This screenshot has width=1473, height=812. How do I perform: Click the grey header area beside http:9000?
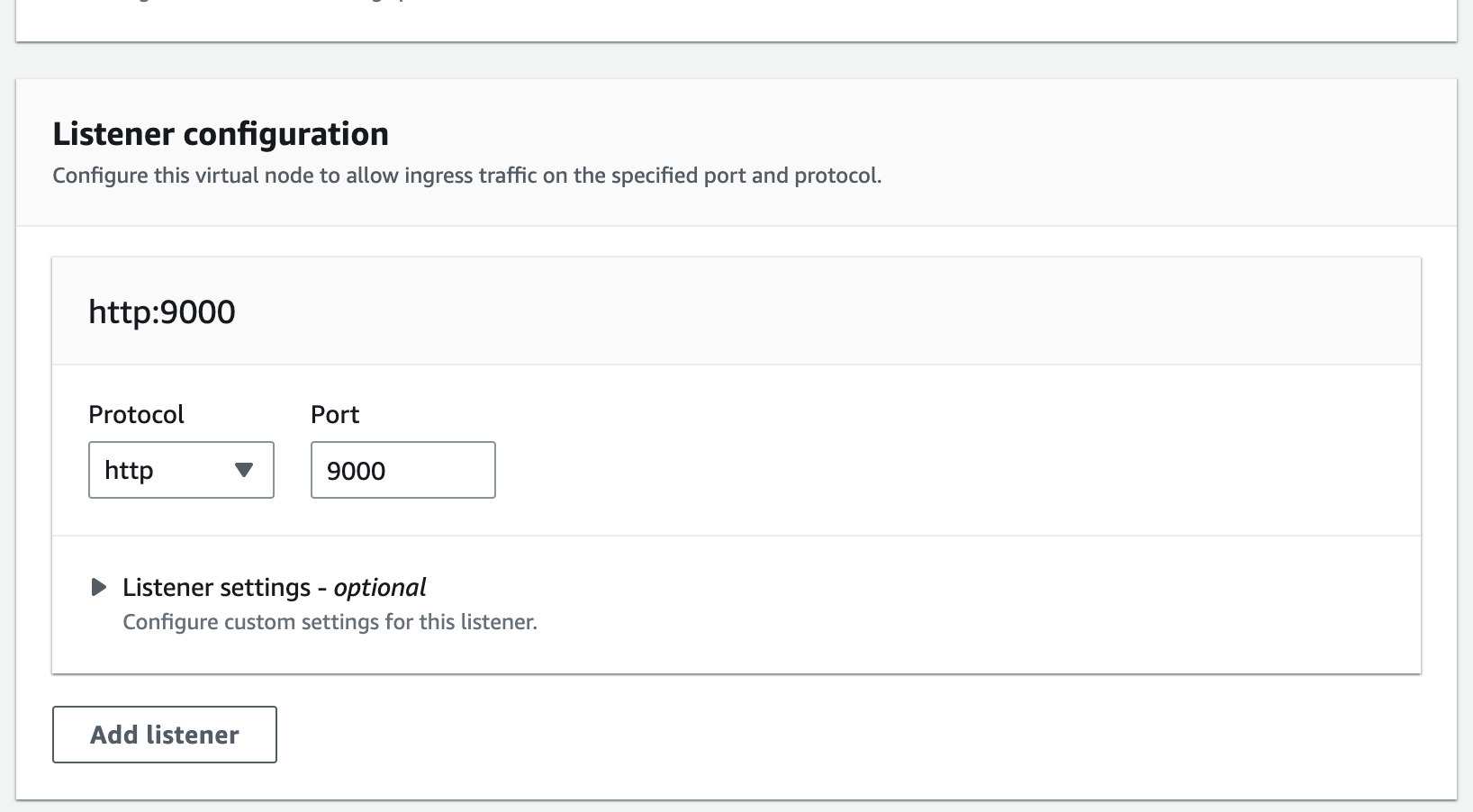pos(828,311)
